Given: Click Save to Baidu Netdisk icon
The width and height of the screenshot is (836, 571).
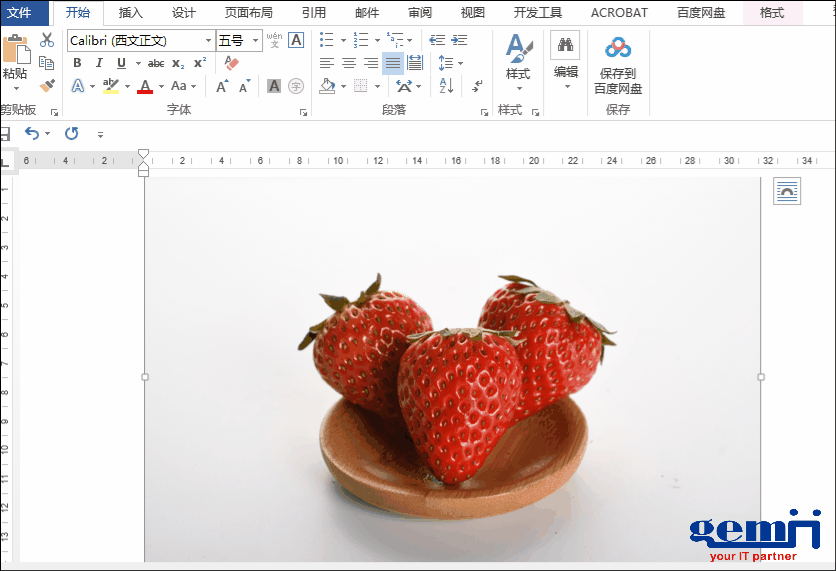Looking at the screenshot, I should pos(618,48).
